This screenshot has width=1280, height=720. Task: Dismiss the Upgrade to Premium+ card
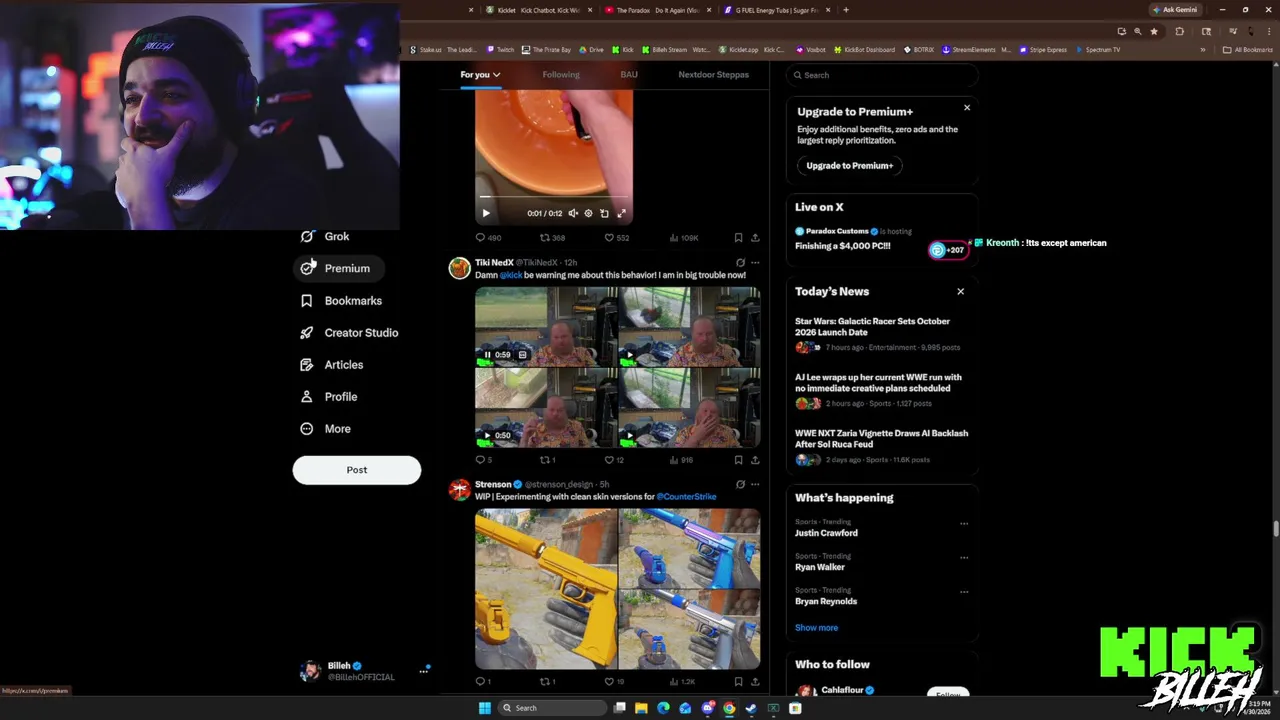(966, 107)
